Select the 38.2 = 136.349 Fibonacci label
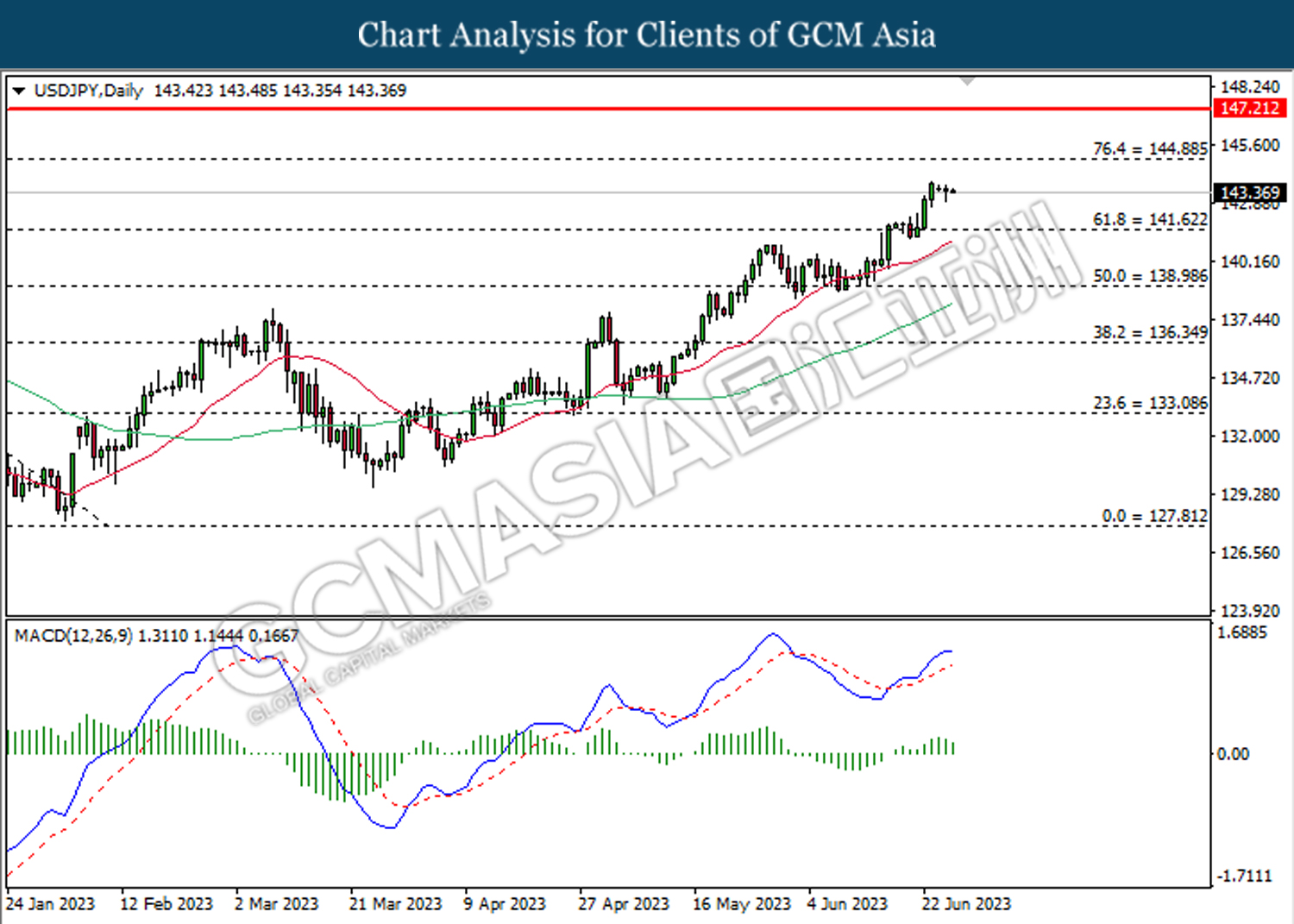The height and width of the screenshot is (924, 1294). click(1150, 332)
